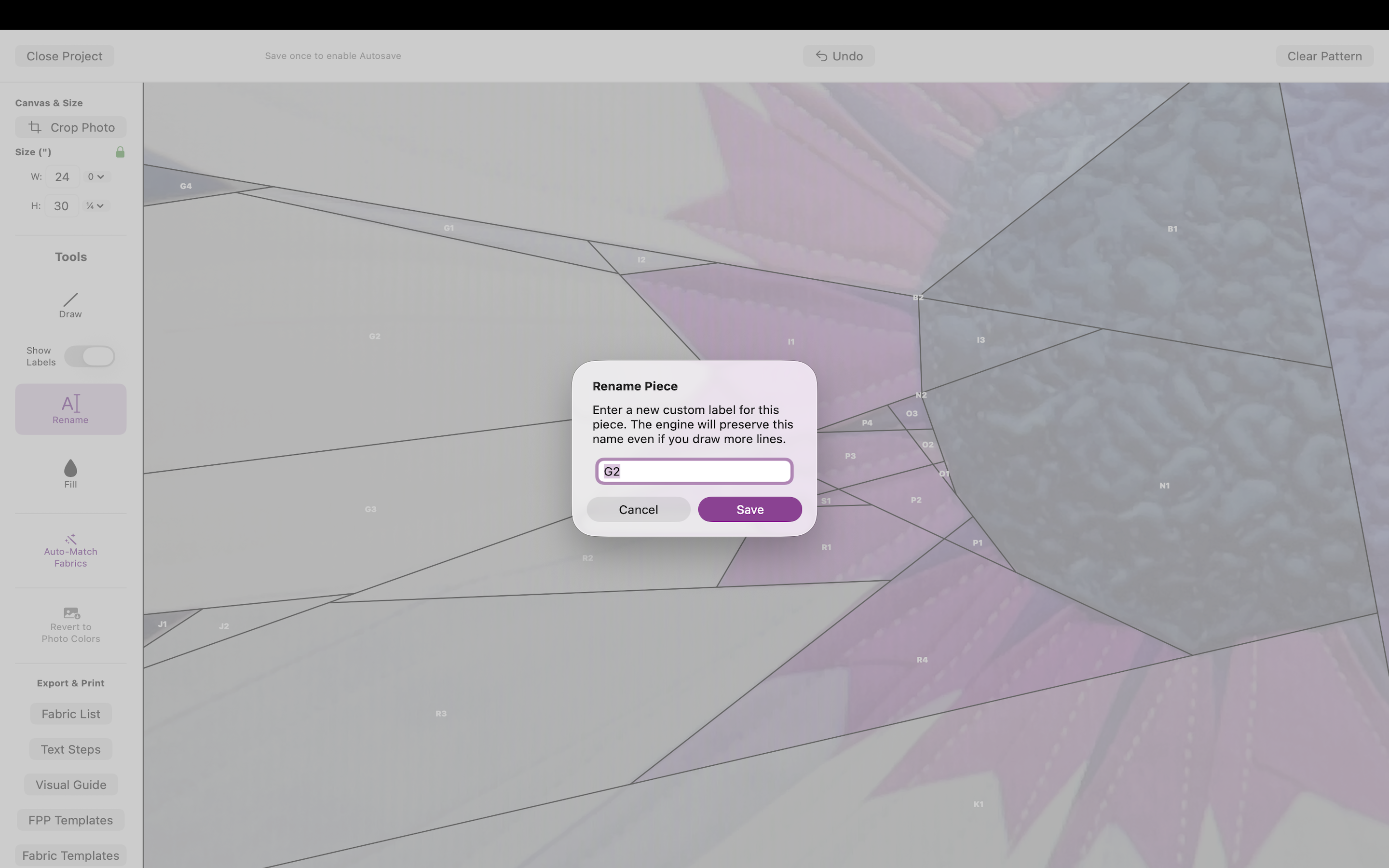
Task: Open the Visual Guide
Action: [x=70, y=785]
